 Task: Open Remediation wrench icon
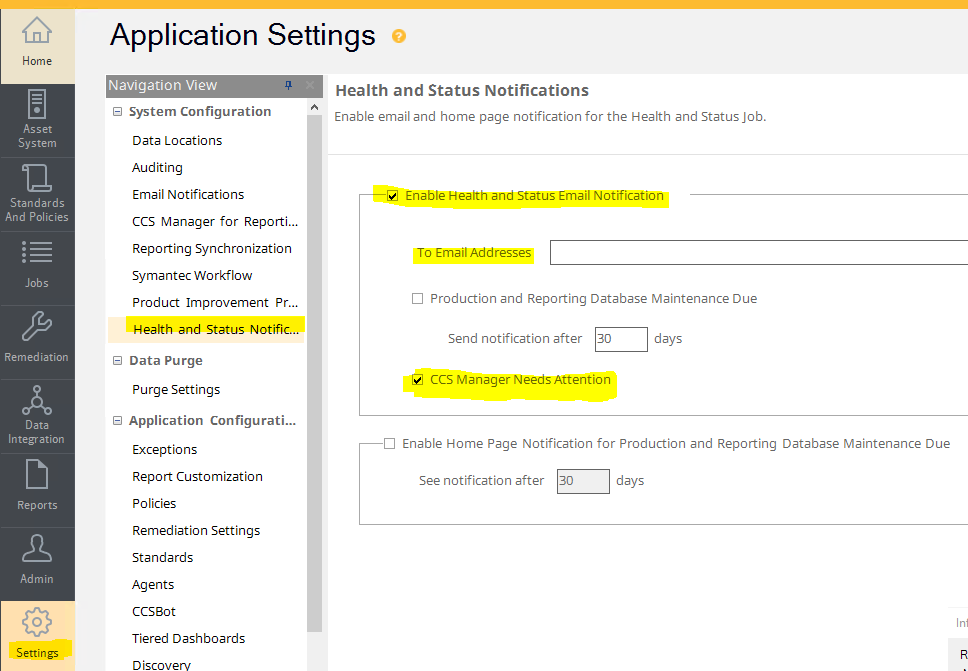pyautogui.click(x=37, y=339)
